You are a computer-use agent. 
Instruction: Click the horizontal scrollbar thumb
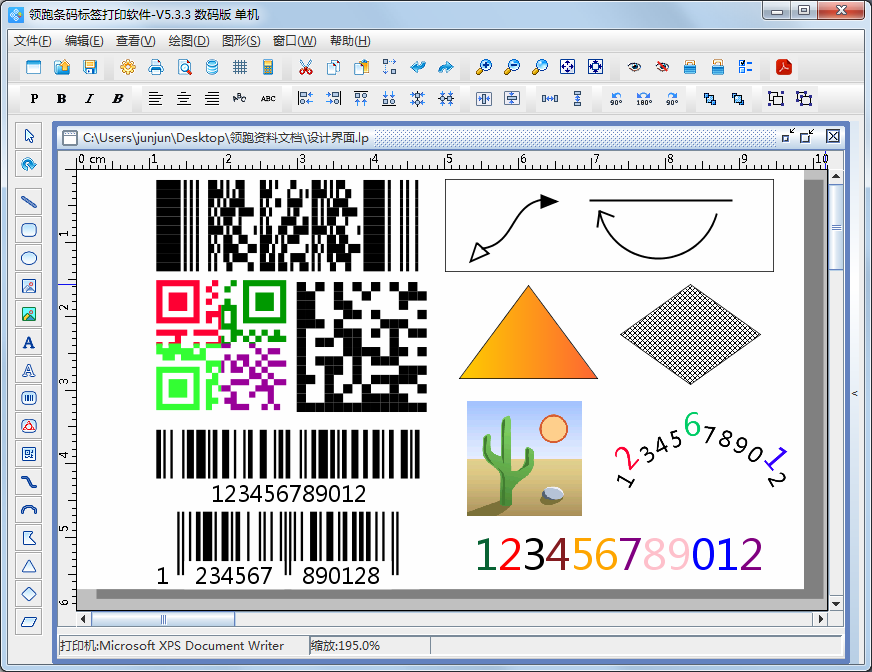[163, 619]
